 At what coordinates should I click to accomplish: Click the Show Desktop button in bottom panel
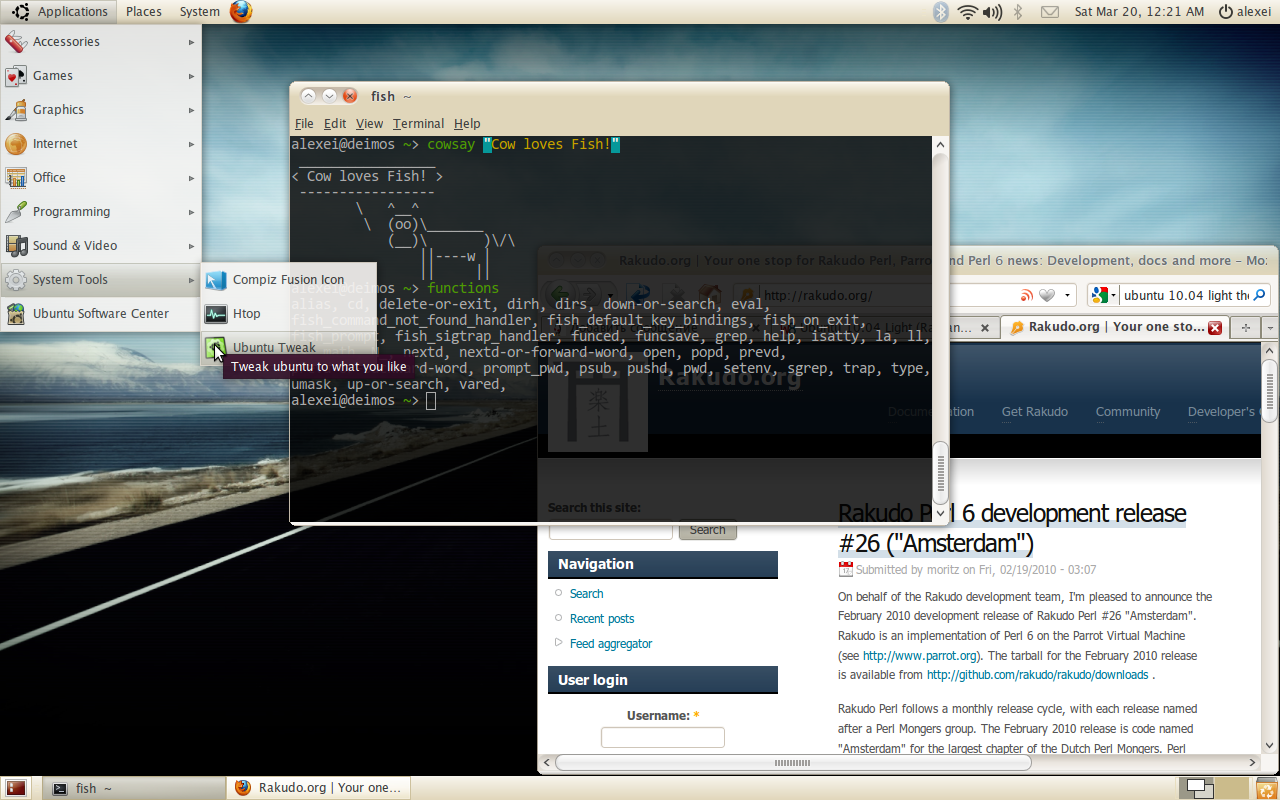tap(15, 788)
